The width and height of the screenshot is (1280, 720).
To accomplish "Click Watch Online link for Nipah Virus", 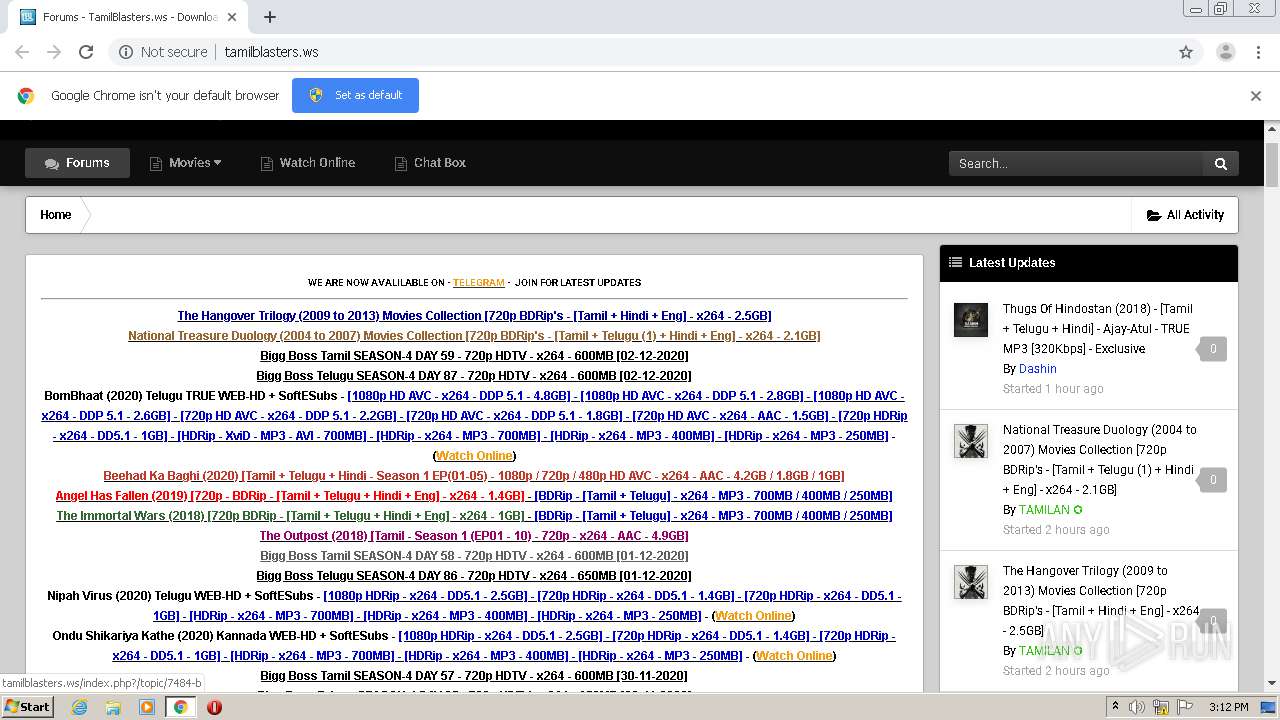I will 753,616.
